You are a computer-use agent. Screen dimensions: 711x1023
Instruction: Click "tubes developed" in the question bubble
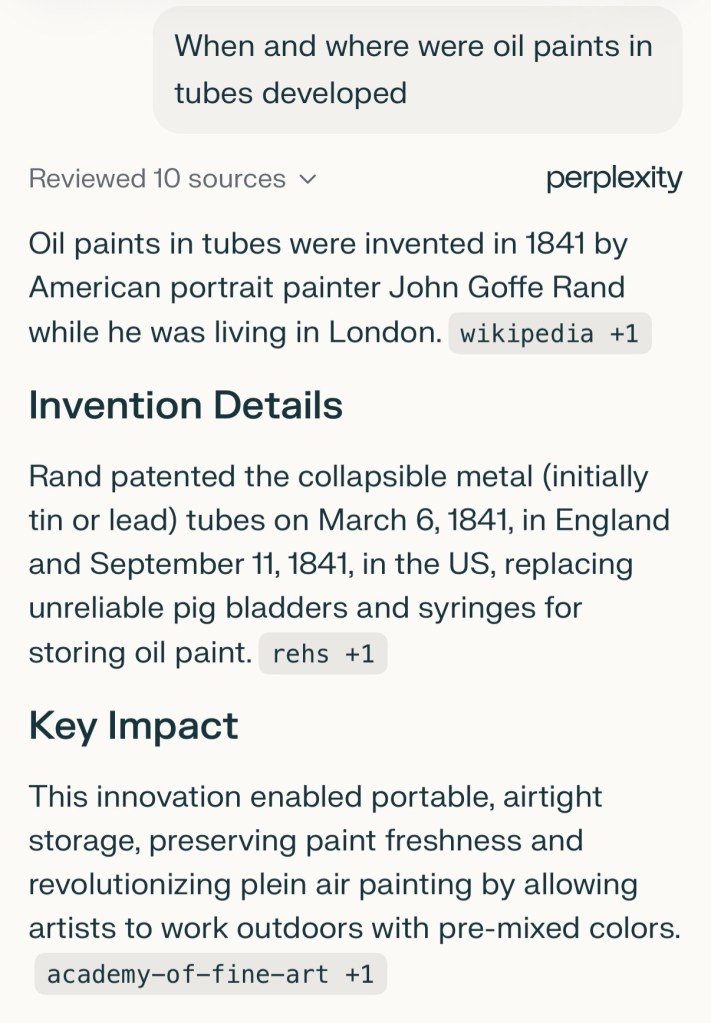(x=290, y=93)
